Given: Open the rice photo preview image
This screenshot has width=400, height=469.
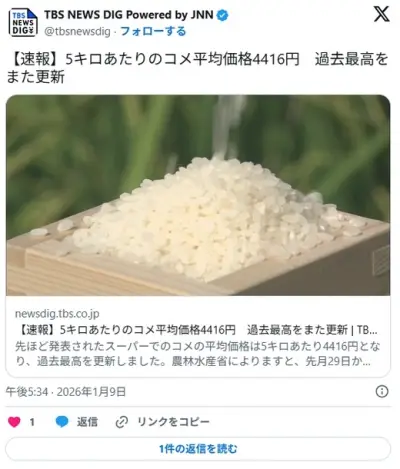Looking at the screenshot, I should pos(198,195).
